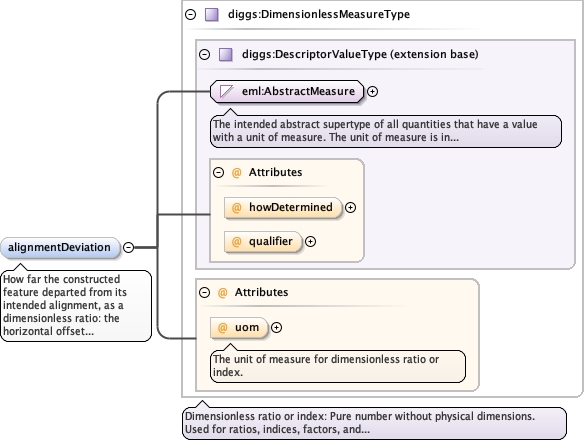585x443 pixels.
Task: Select the eml:AbstractMeasure node
Action: 287,91
